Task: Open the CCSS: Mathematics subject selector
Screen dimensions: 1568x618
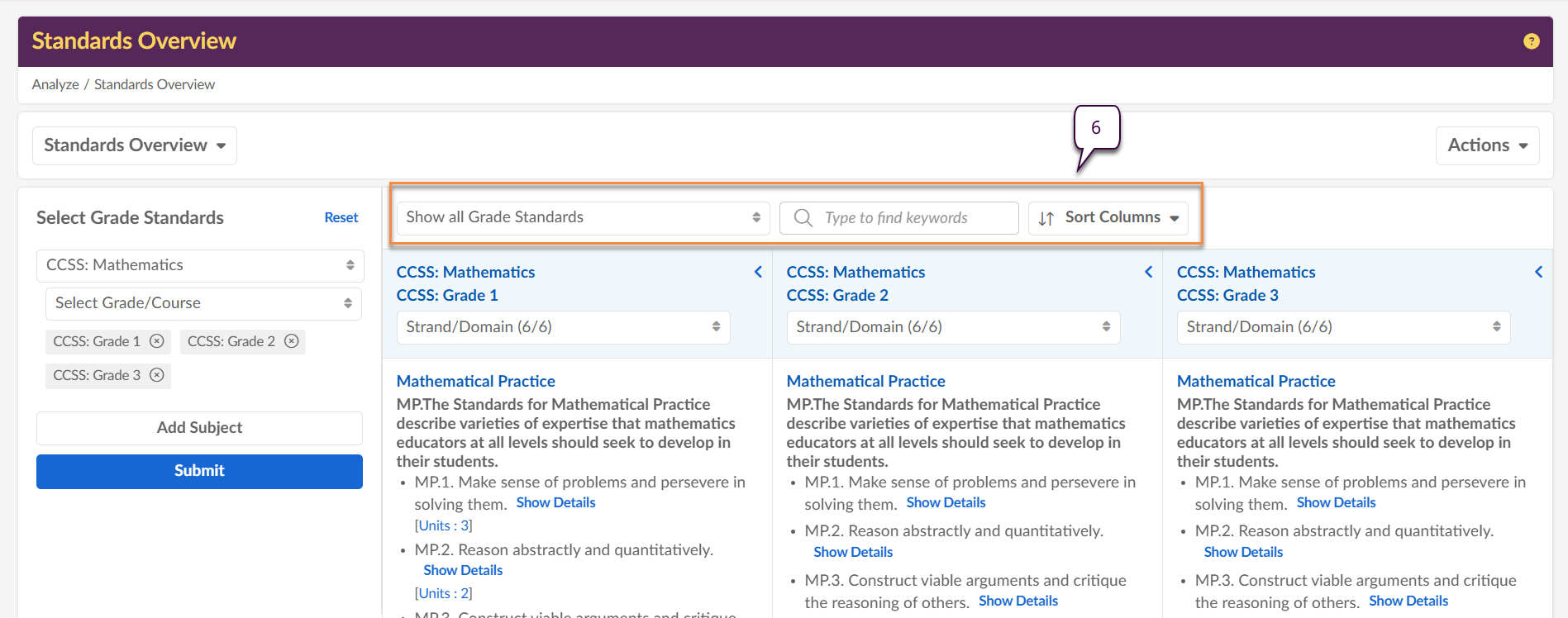Action: click(x=200, y=265)
